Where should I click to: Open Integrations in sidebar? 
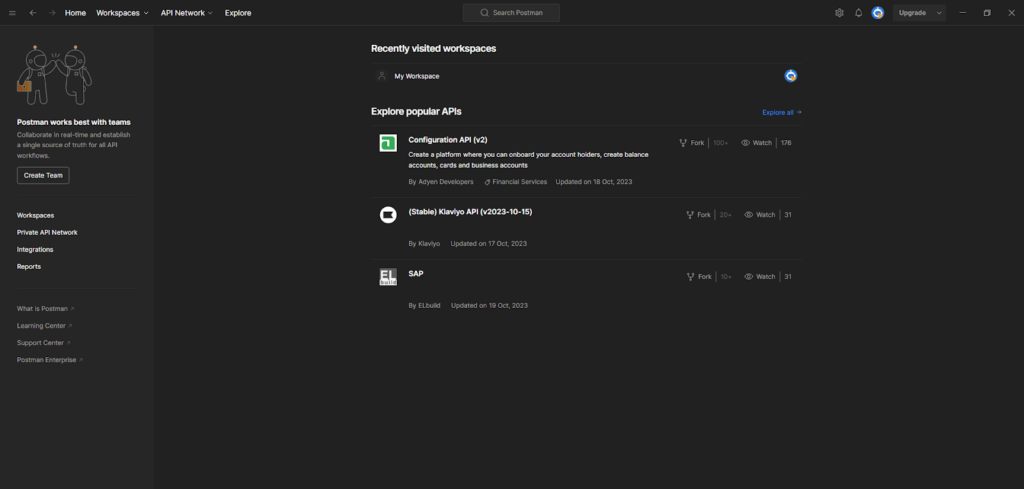tap(35, 249)
